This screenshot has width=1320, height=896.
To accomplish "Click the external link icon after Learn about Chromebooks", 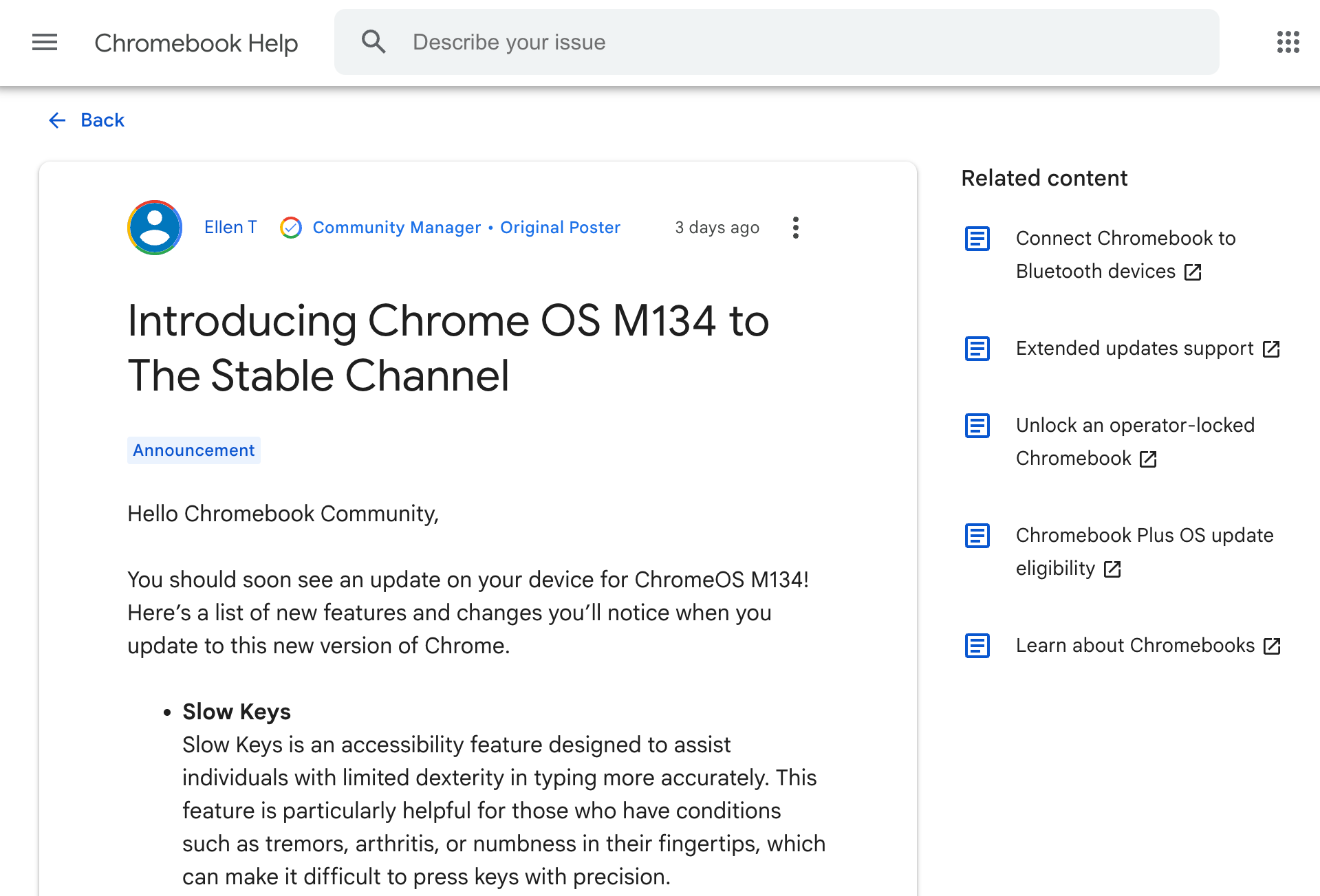I will click(1273, 646).
